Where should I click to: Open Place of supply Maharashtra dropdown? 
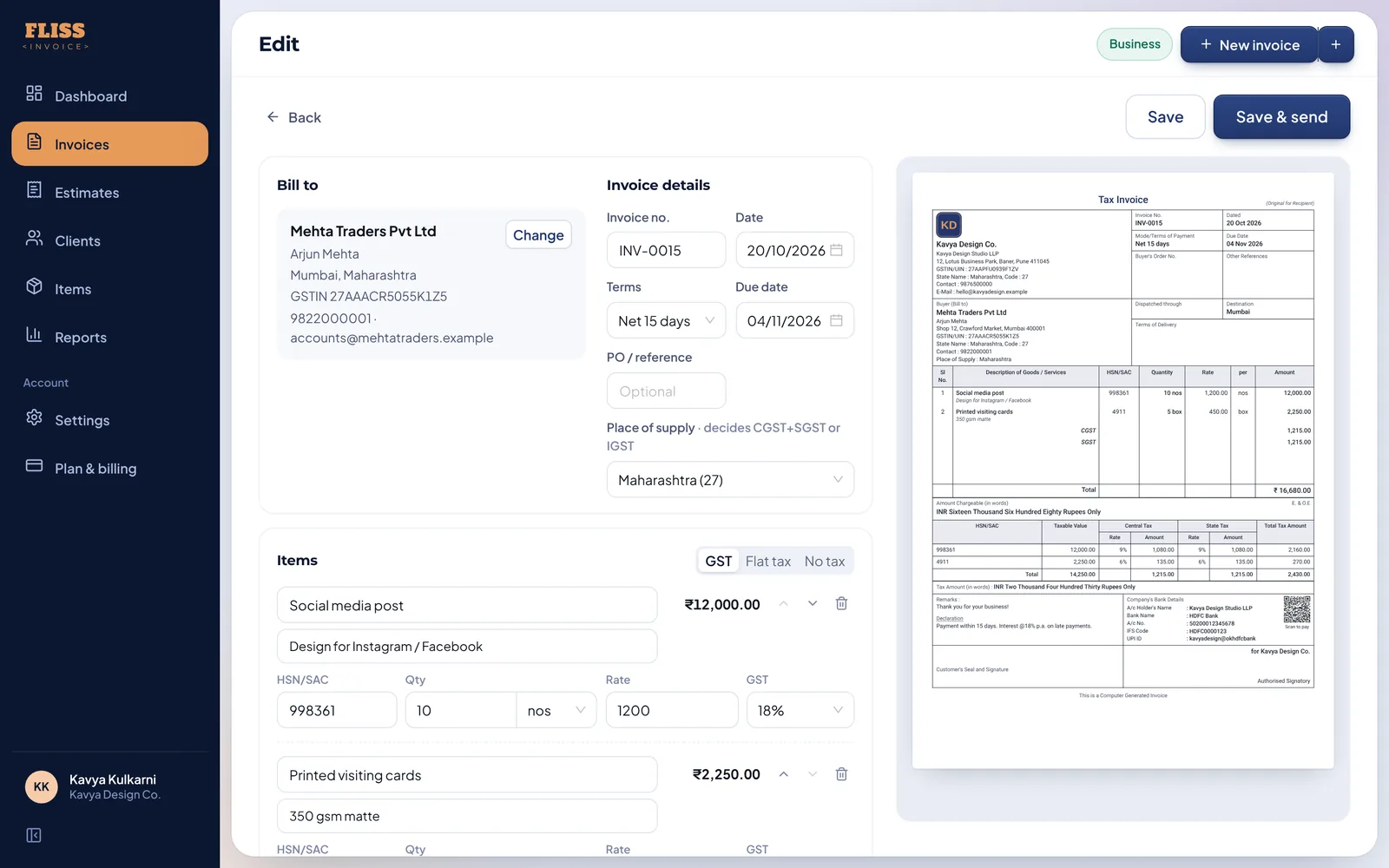point(730,480)
